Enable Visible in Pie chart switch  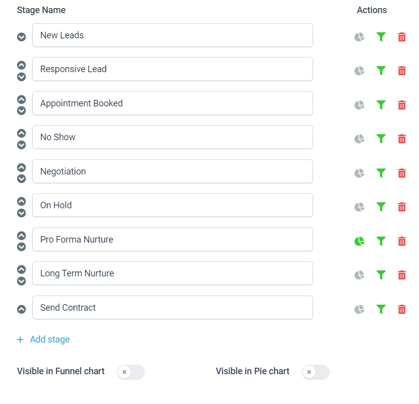(316, 372)
